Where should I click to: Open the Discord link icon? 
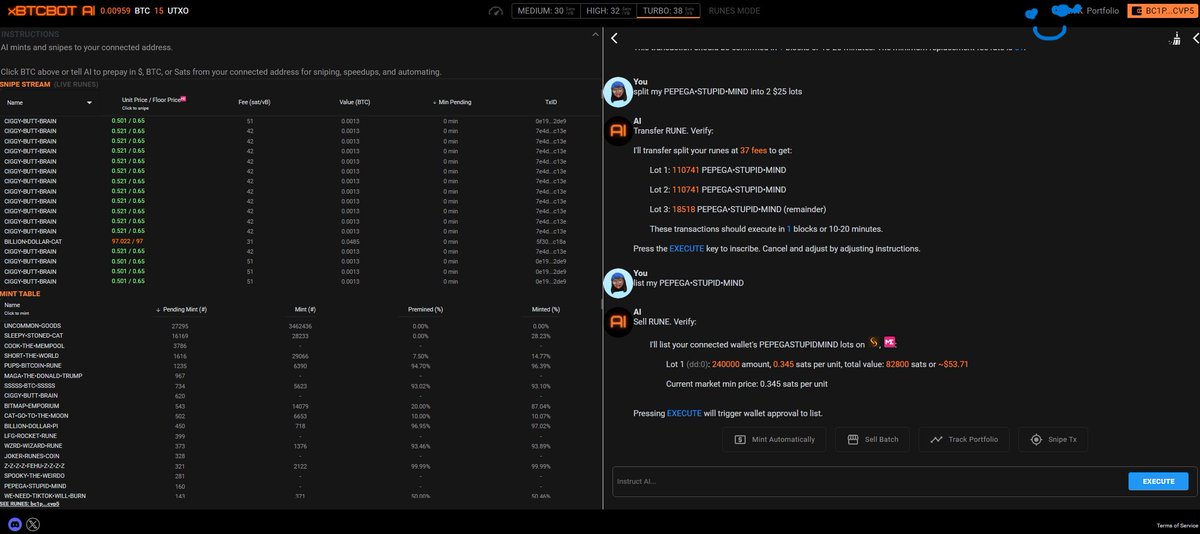[15, 524]
